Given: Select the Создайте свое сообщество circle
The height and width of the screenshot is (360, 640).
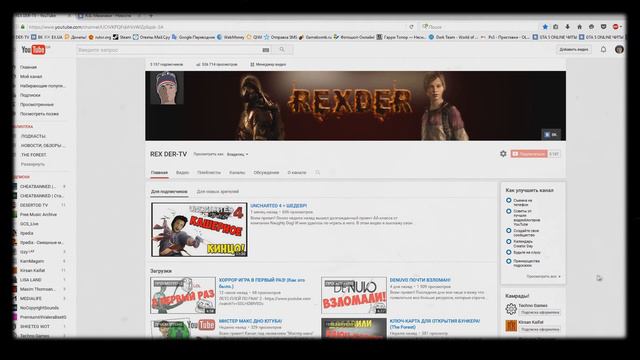Looking at the screenshot, I should point(509,231).
